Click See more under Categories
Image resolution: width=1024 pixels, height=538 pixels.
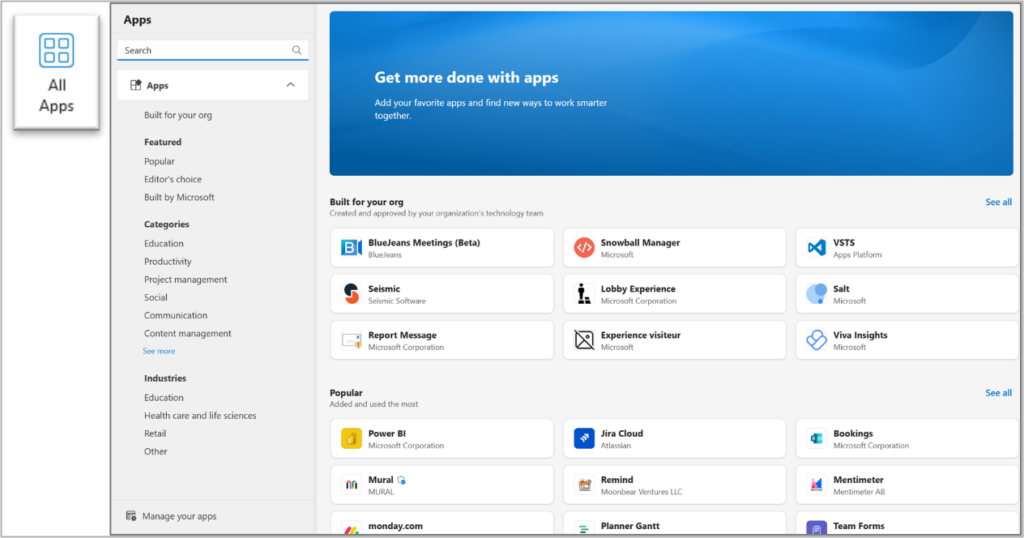pyautogui.click(x=159, y=351)
